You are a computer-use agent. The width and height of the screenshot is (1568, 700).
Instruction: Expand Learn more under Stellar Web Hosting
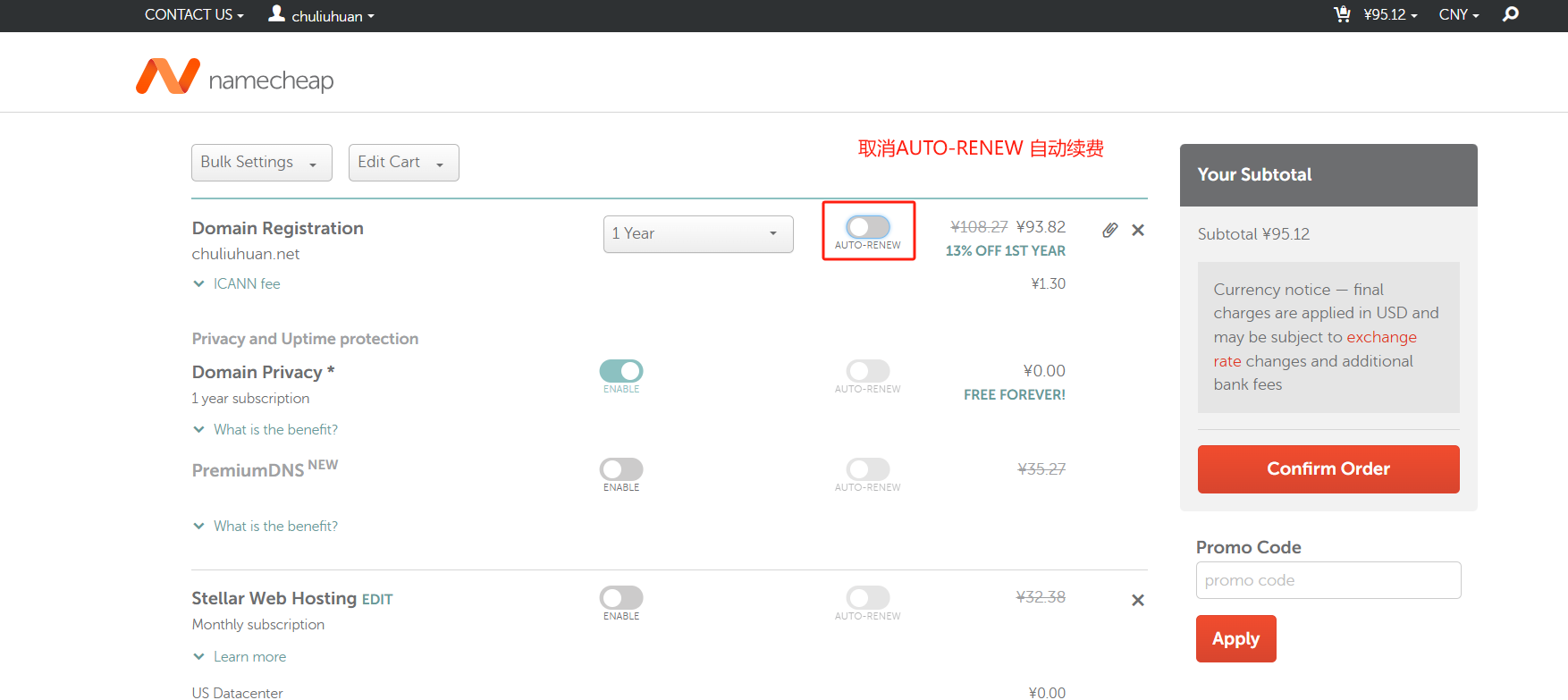click(240, 656)
